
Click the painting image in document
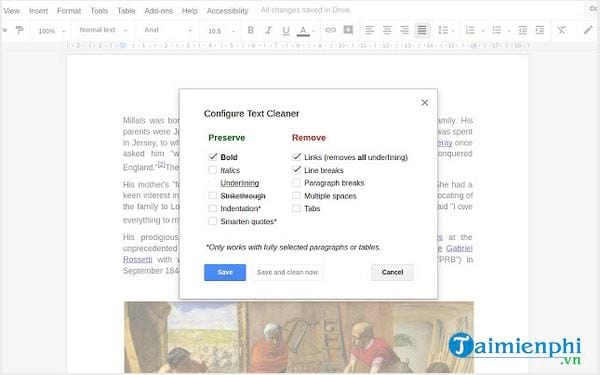(x=298, y=337)
